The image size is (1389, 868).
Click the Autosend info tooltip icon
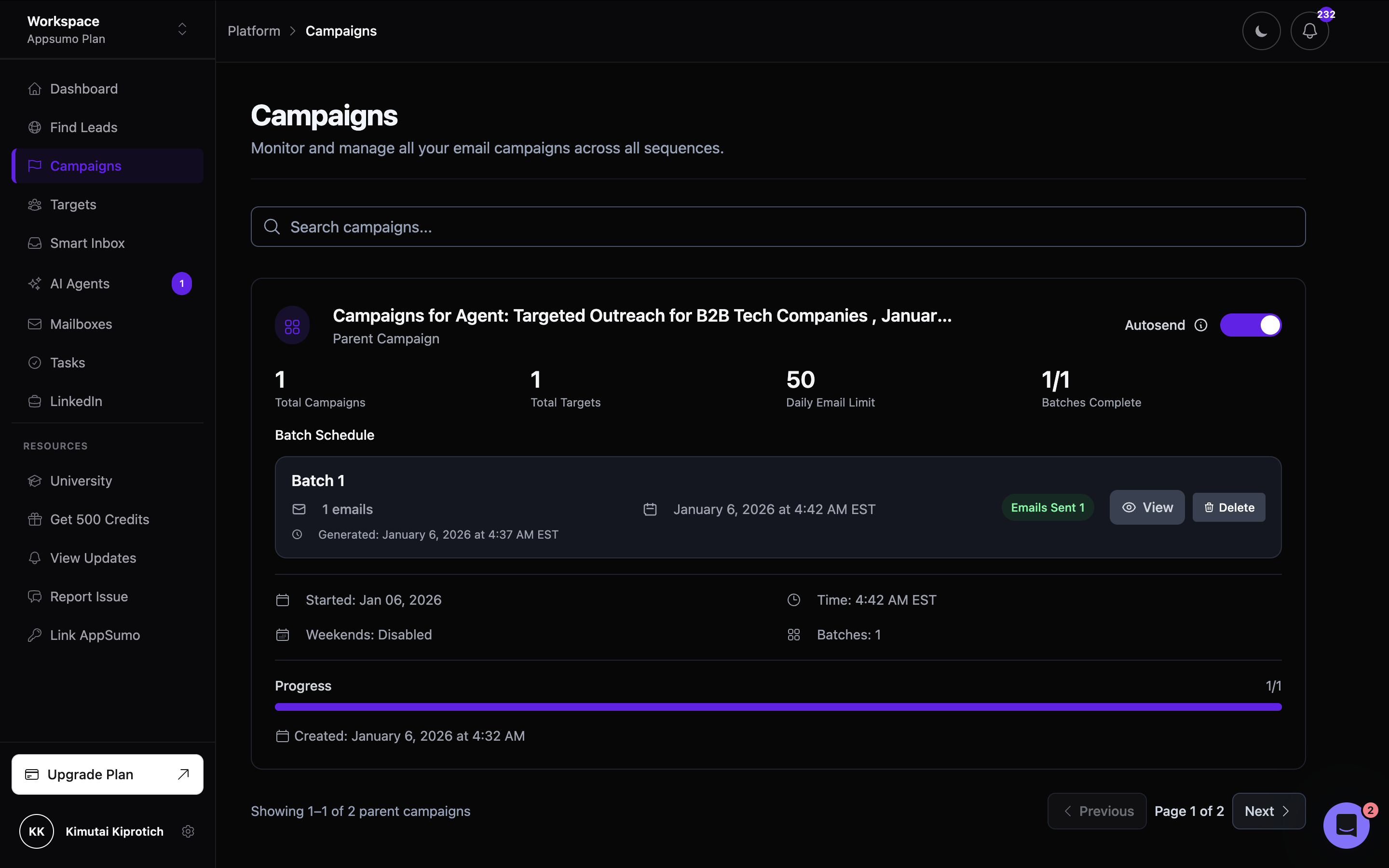coord(1201,325)
